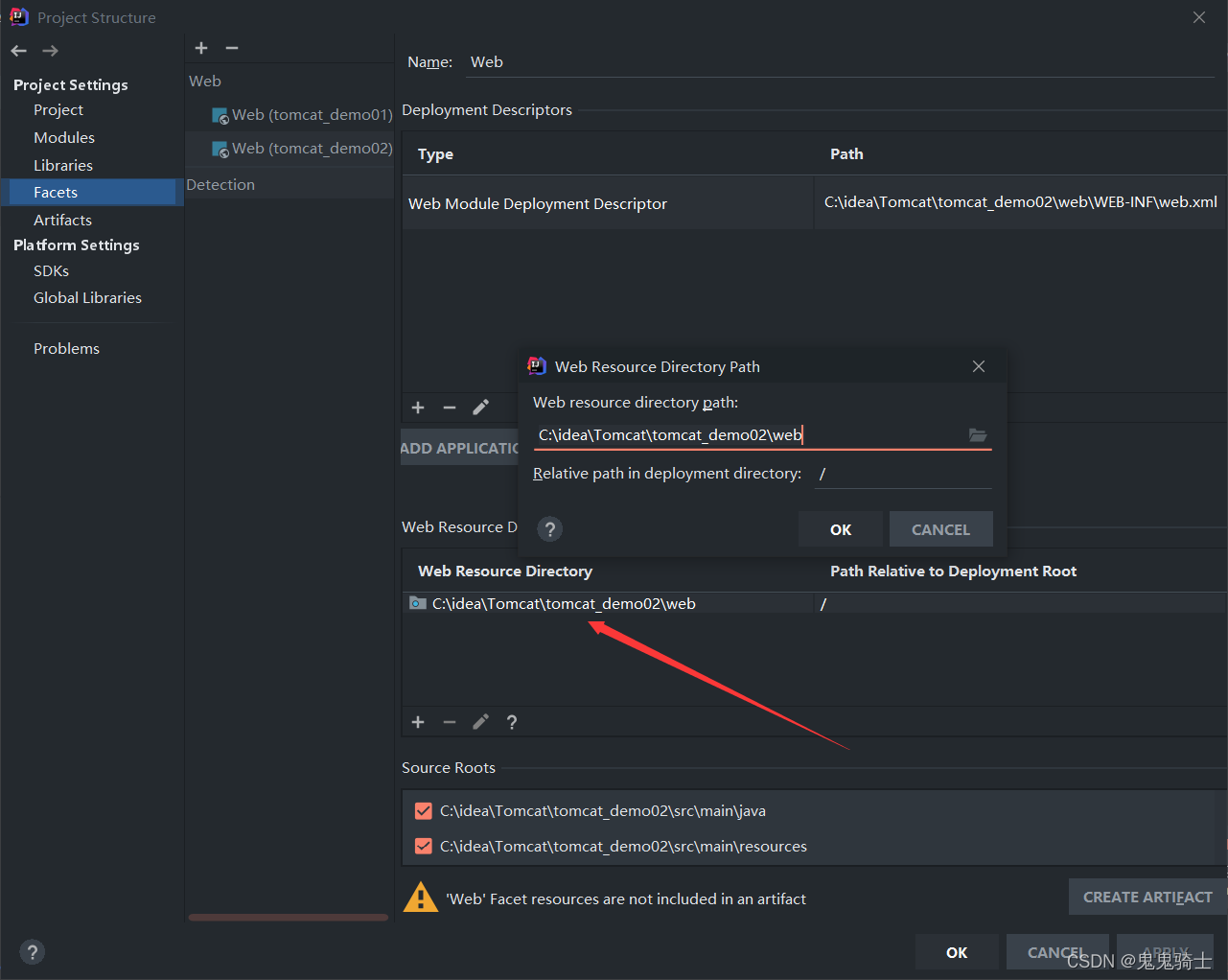Add a new facet with plus icon
Screen dimensions: 1228x980
tap(201, 48)
